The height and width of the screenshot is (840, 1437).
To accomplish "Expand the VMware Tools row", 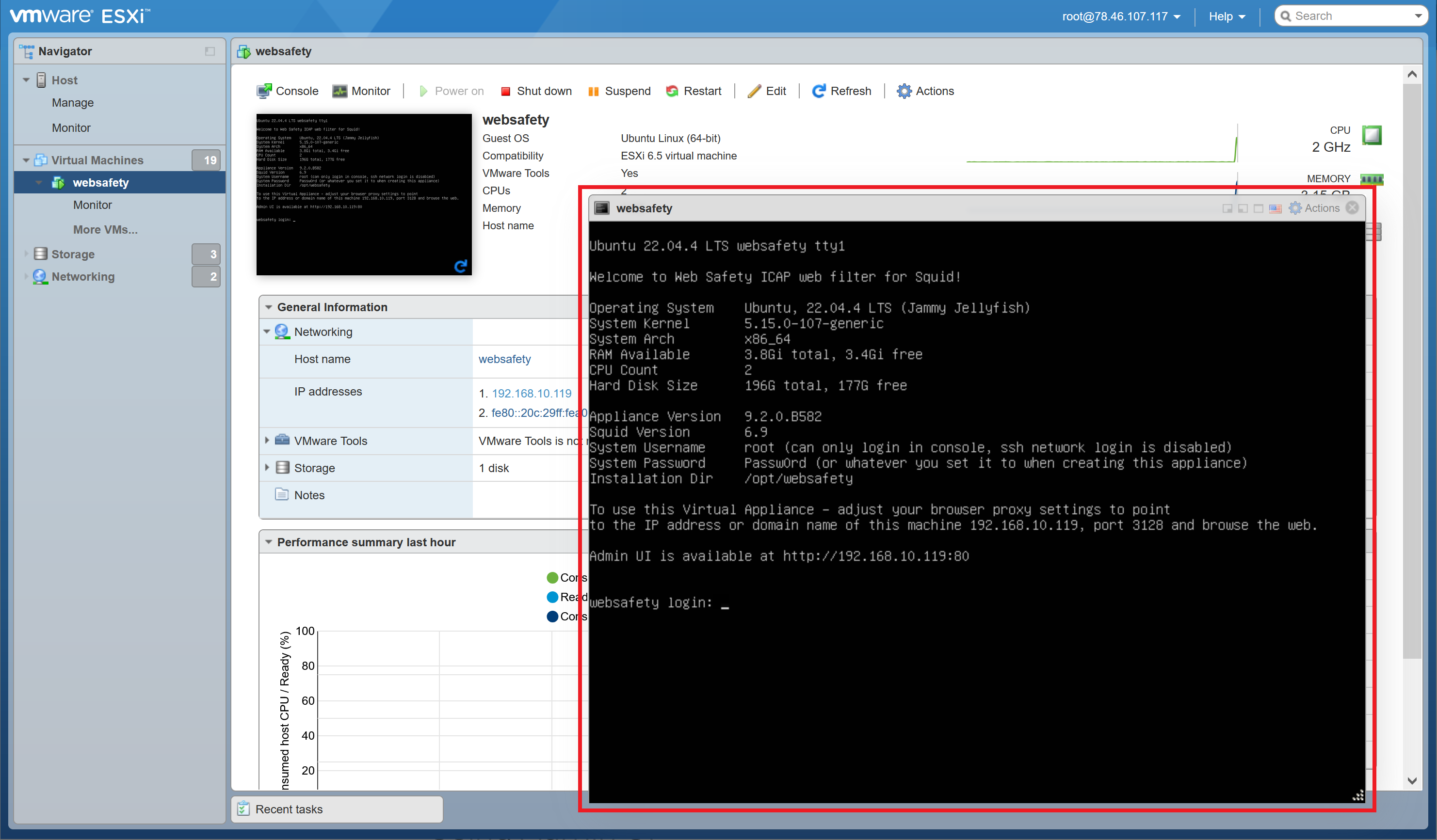I will tap(266, 441).
